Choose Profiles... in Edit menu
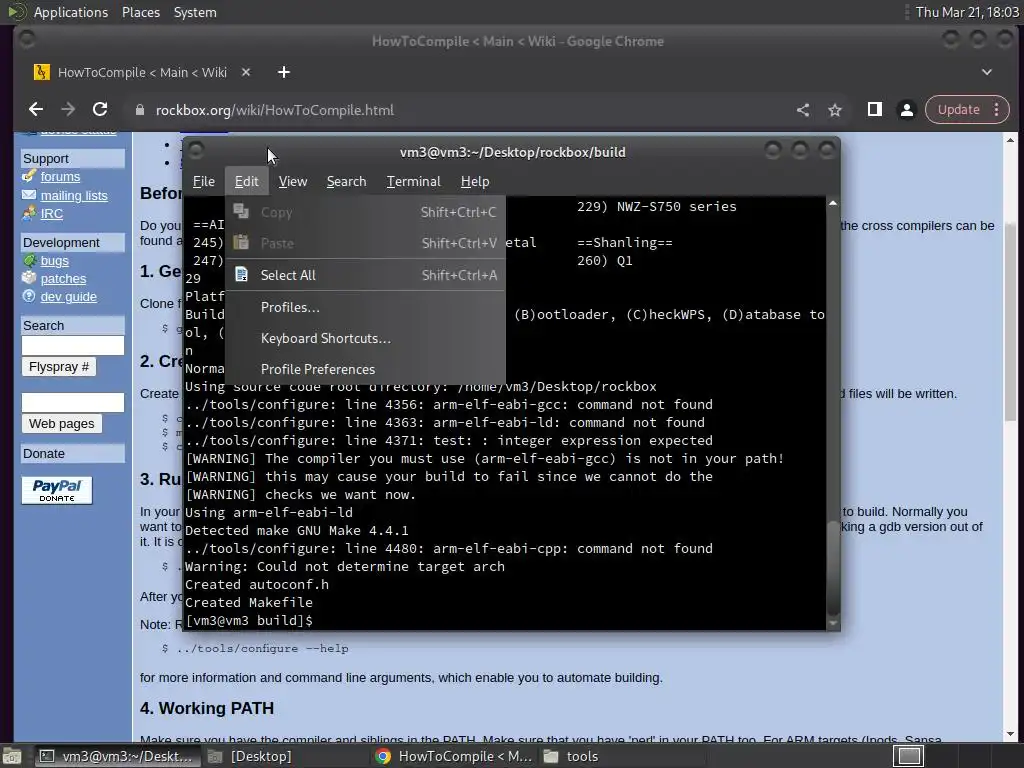Image resolution: width=1024 pixels, height=768 pixels. point(366,307)
